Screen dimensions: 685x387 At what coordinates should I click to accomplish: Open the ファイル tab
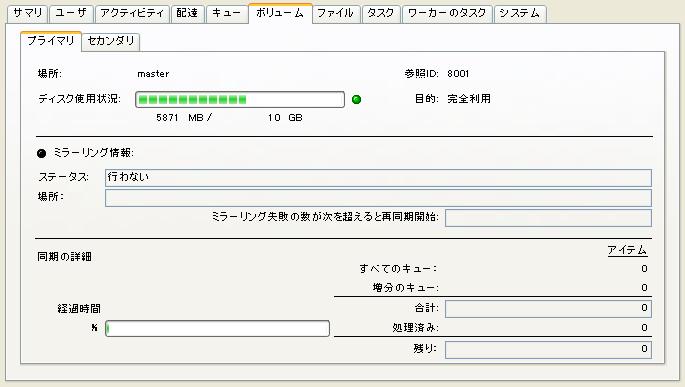click(x=335, y=13)
